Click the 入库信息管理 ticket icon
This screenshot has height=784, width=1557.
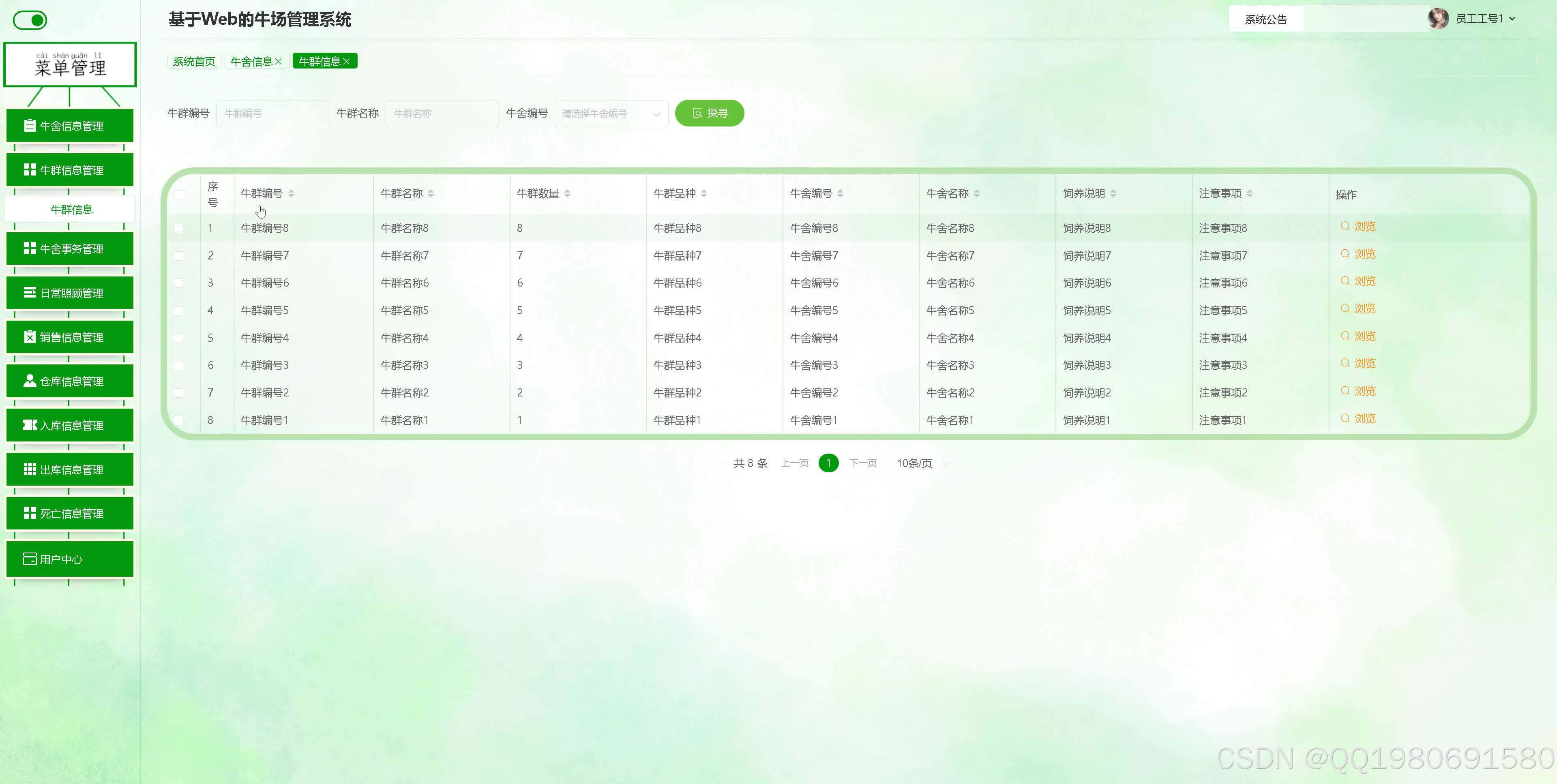[29, 425]
